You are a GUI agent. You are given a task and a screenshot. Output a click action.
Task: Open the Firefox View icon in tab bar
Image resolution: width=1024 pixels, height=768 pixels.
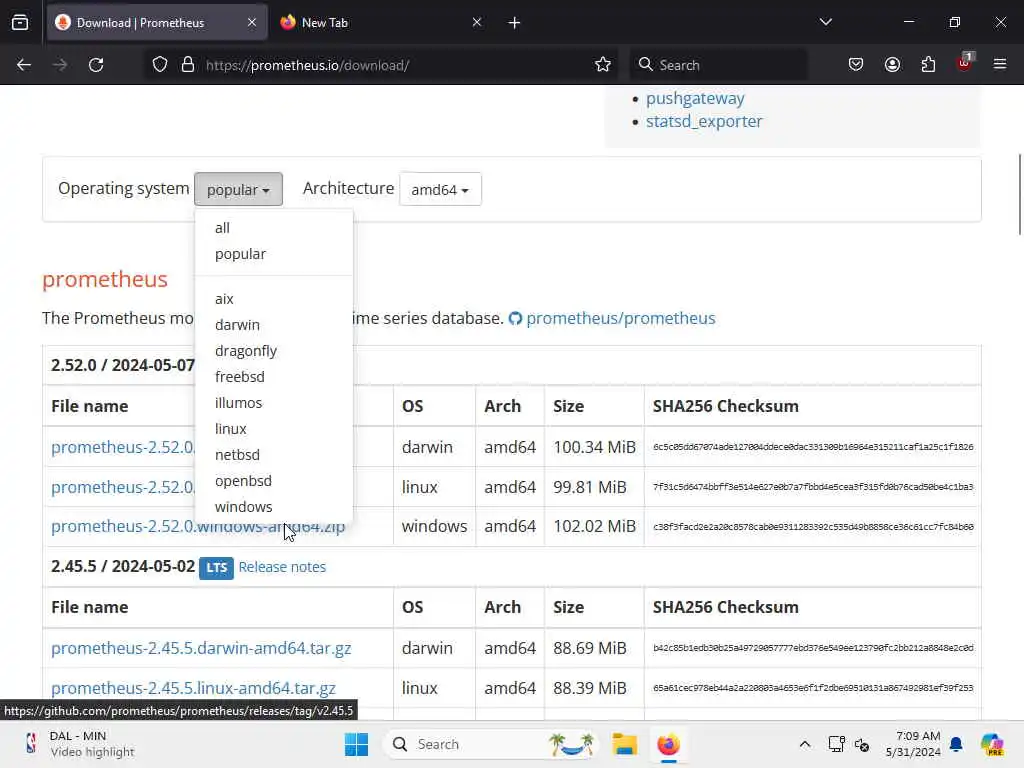20,22
